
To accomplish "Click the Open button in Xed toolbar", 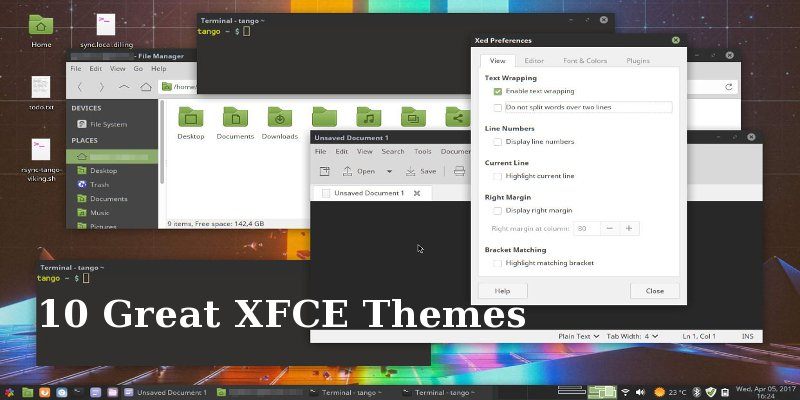I will pyautogui.click(x=359, y=171).
